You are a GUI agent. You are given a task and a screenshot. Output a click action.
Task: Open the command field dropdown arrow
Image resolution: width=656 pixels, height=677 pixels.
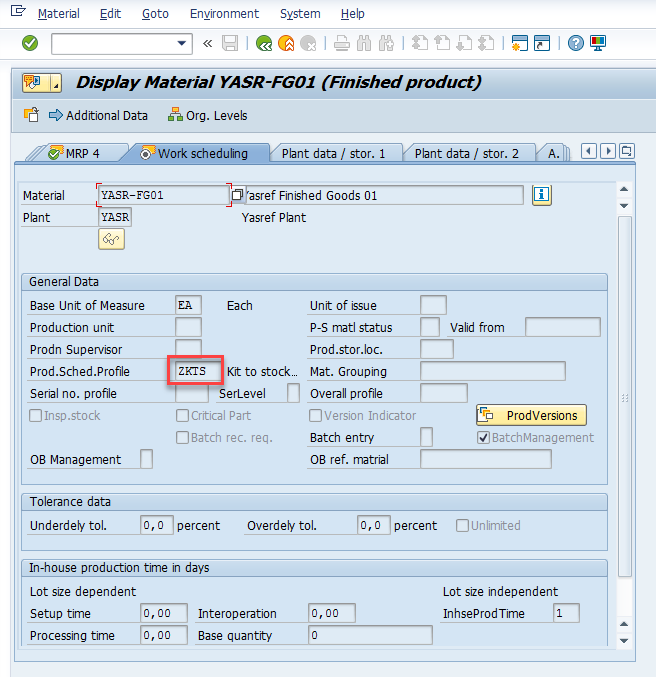182,43
